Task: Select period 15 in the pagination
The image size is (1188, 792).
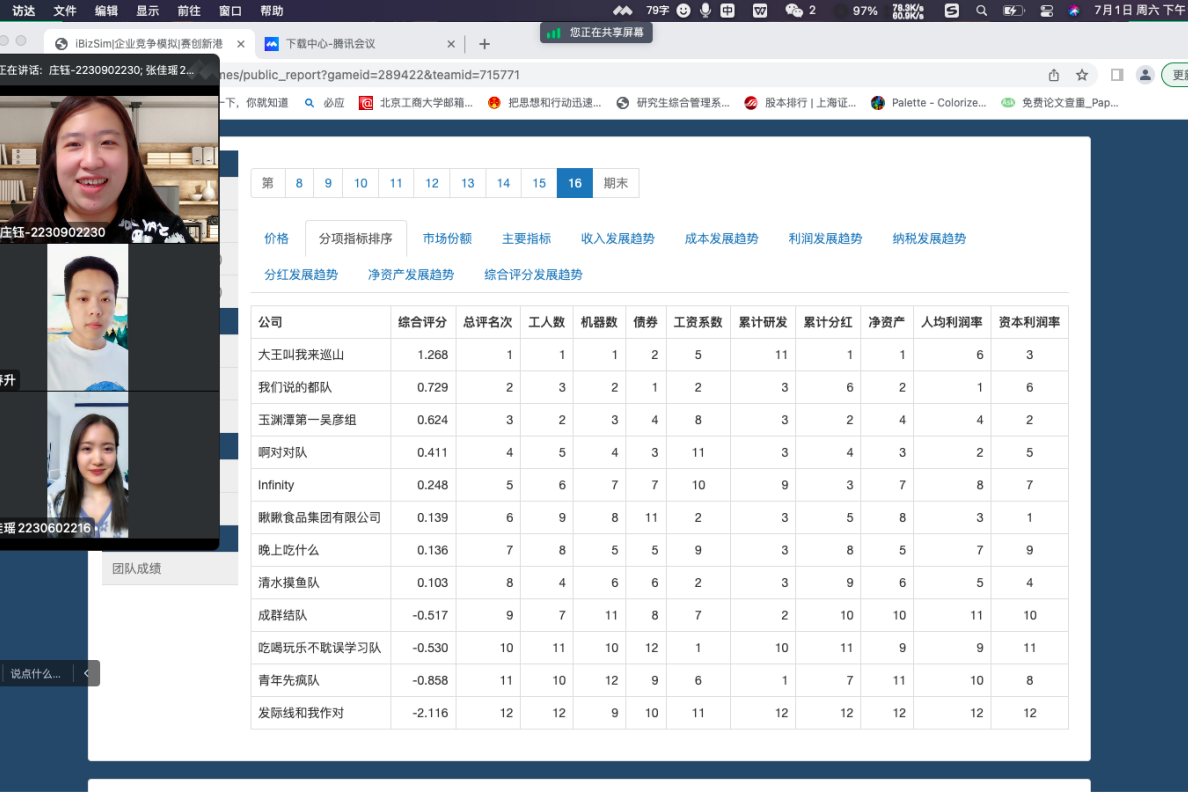Action: click(x=539, y=183)
